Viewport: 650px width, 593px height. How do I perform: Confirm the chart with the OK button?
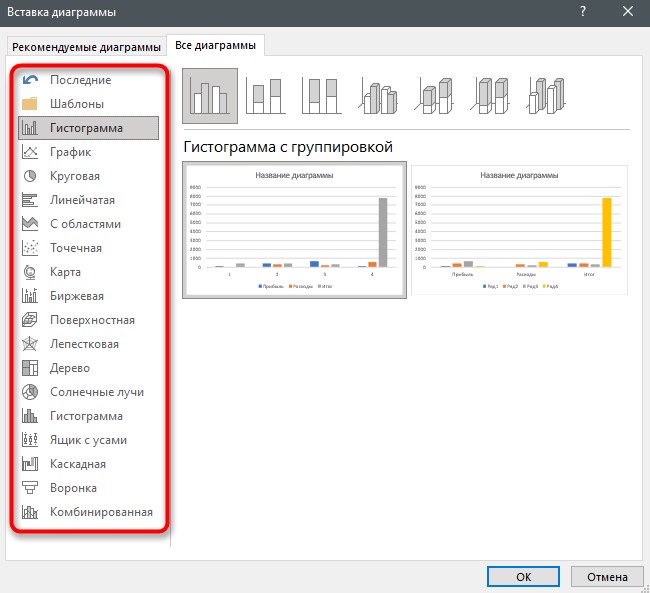523,577
